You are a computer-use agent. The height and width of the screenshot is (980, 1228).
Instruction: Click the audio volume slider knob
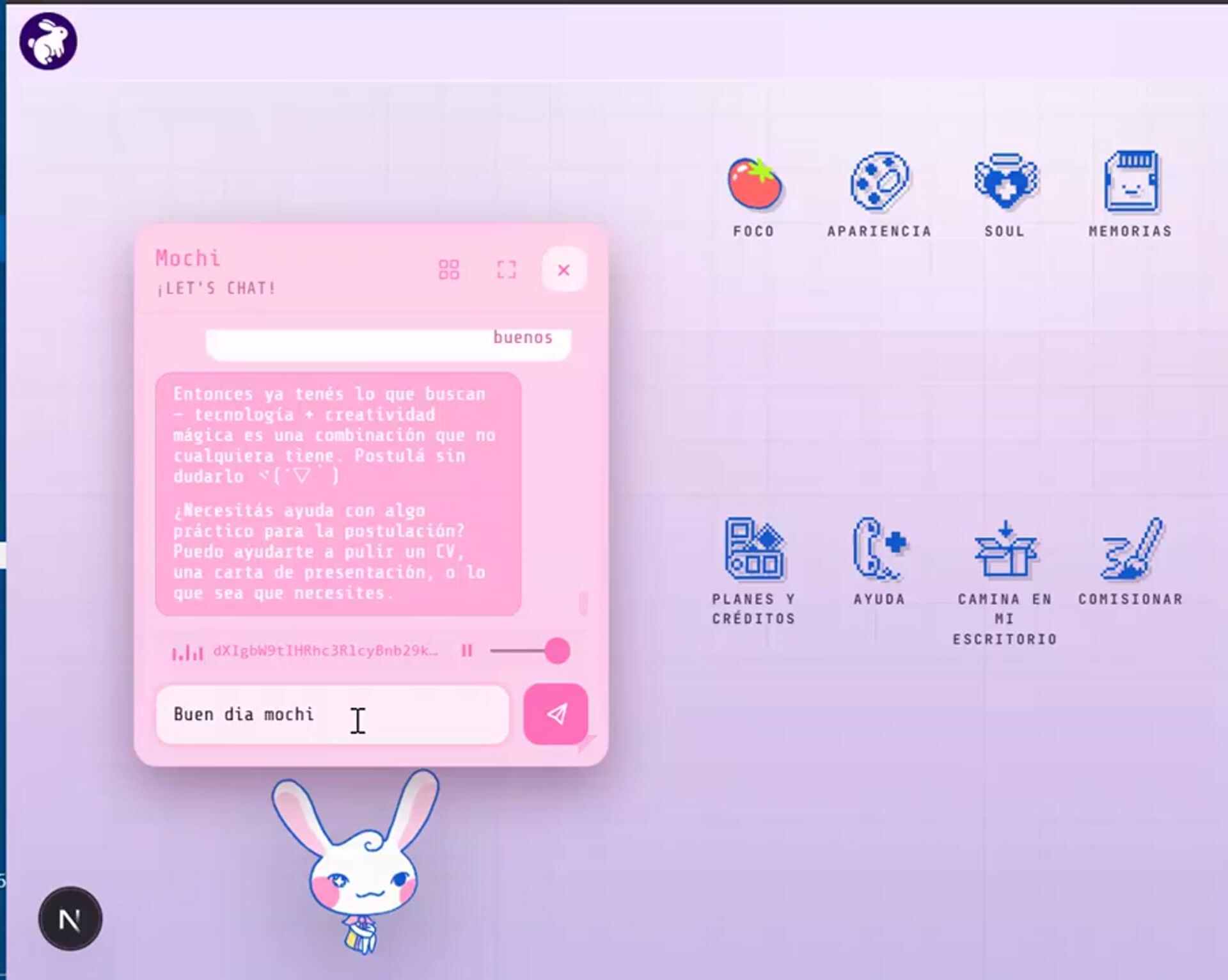[557, 651]
